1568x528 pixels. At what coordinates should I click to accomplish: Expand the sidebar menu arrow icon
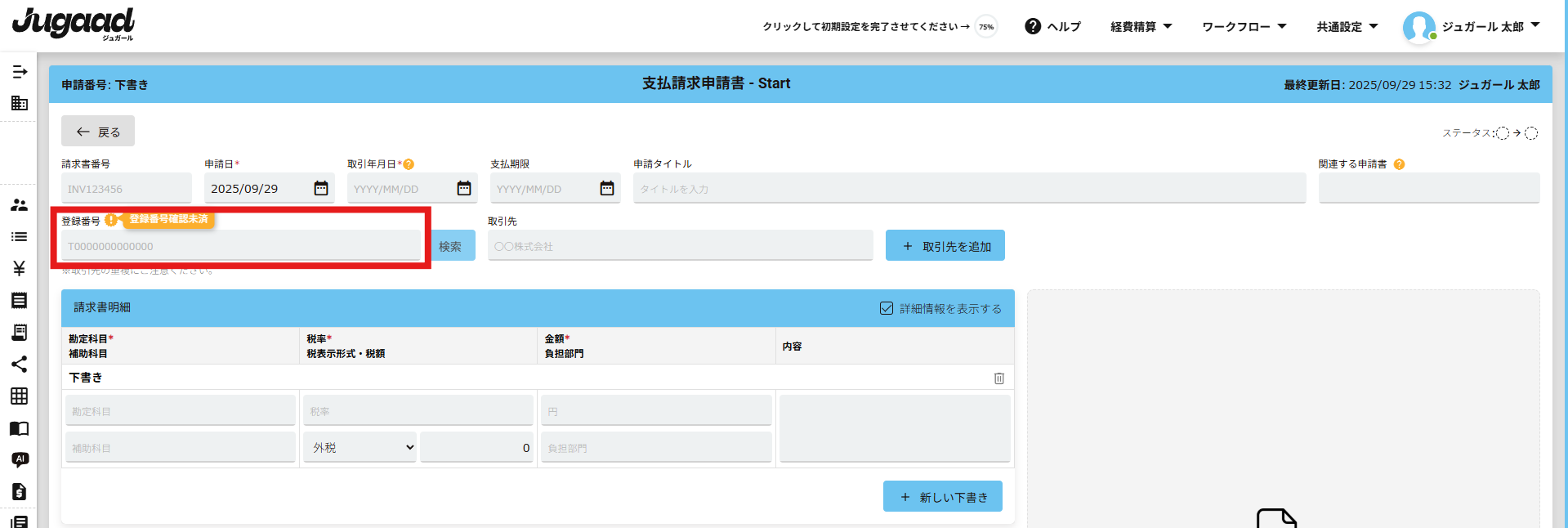point(20,72)
